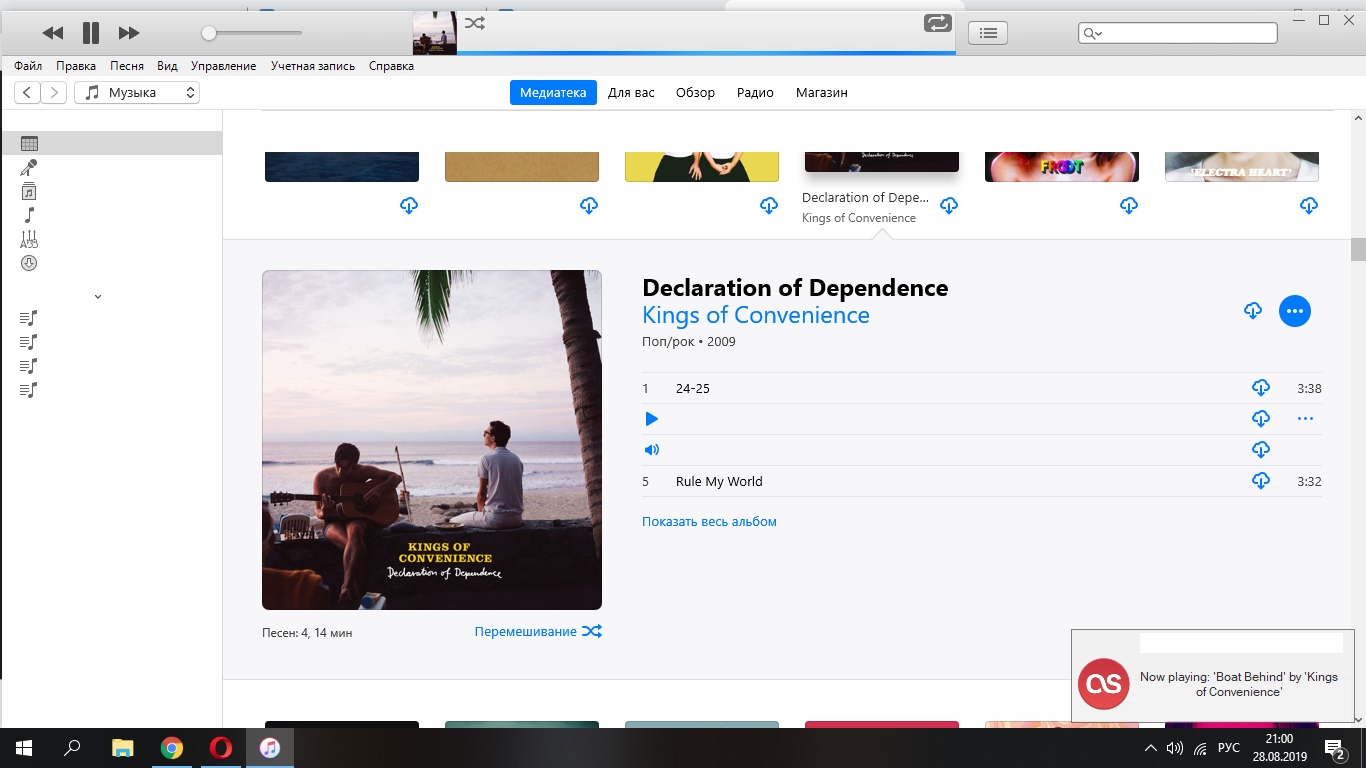Click the large Declaration of Dependence artwork

432,440
